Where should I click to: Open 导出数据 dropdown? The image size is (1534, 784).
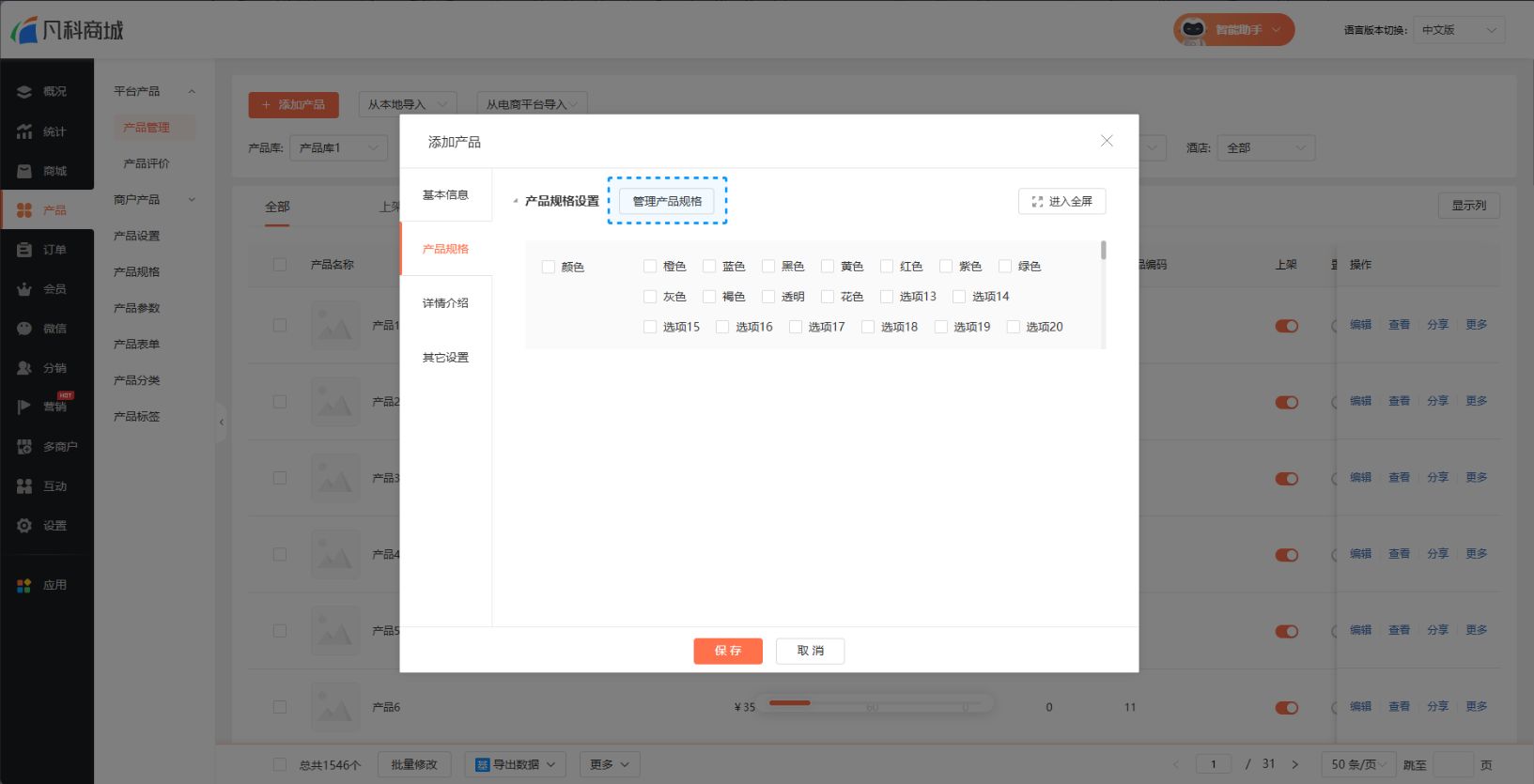tap(516, 764)
